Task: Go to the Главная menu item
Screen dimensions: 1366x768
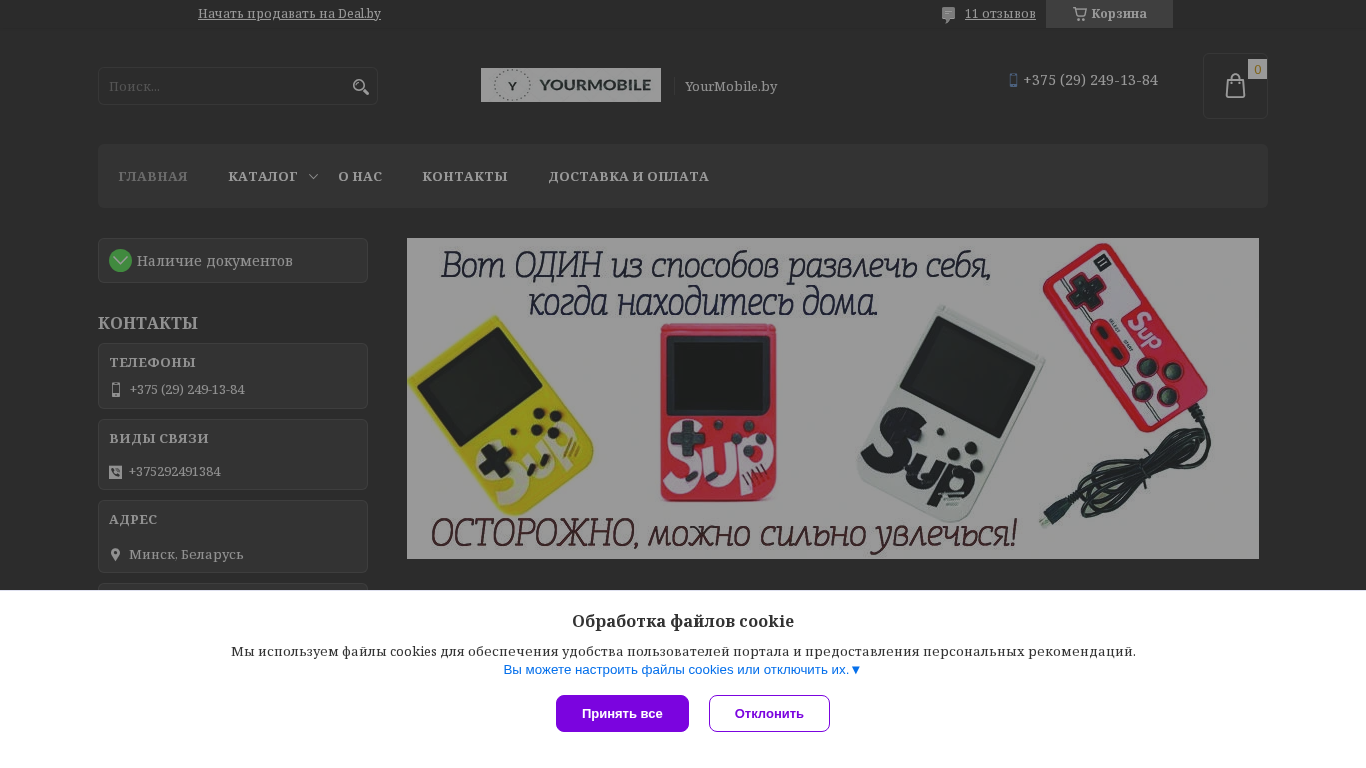Action: pos(153,177)
